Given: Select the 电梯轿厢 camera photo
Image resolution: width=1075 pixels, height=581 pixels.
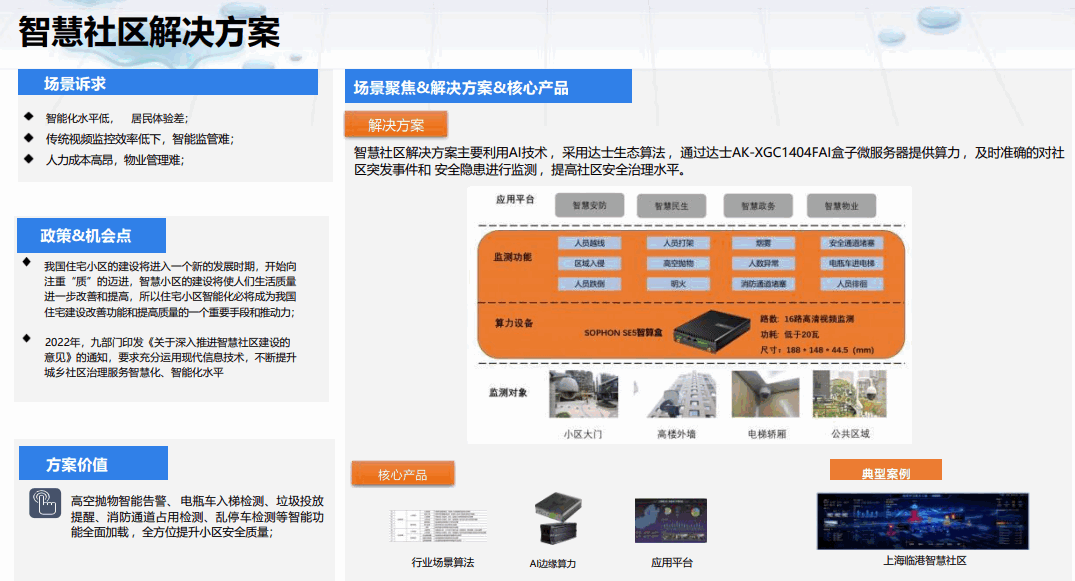Looking at the screenshot, I should tap(766, 395).
